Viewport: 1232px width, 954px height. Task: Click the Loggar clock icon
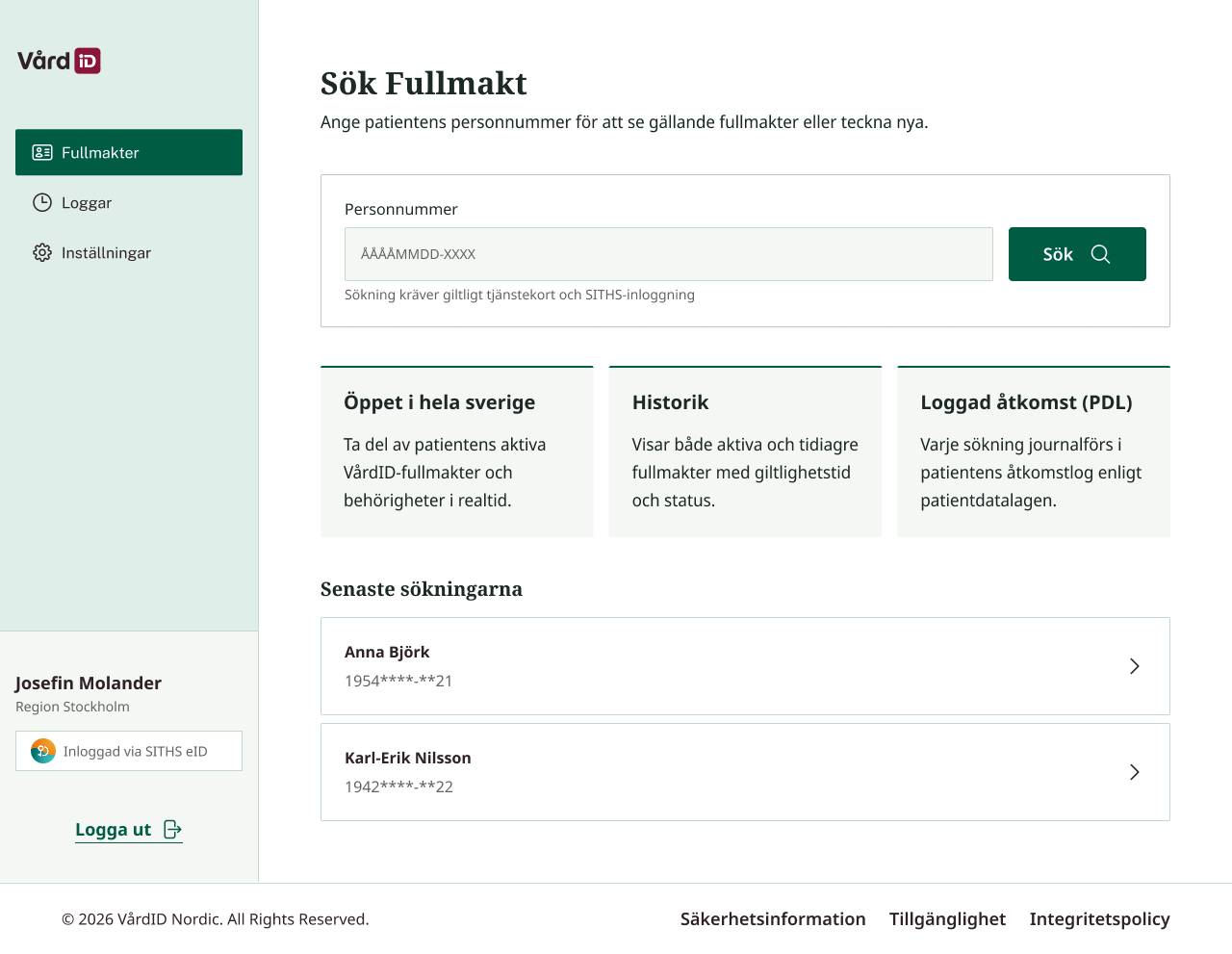pyautogui.click(x=42, y=202)
